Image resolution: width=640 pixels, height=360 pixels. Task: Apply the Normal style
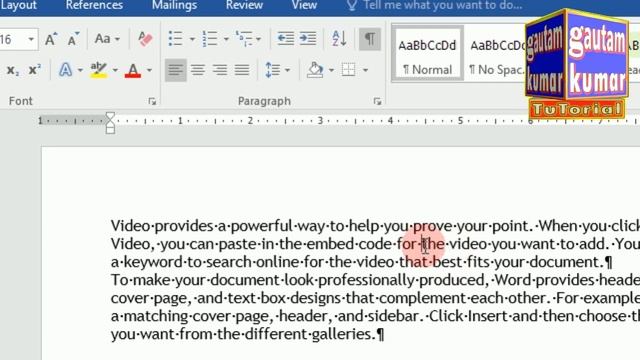427,54
